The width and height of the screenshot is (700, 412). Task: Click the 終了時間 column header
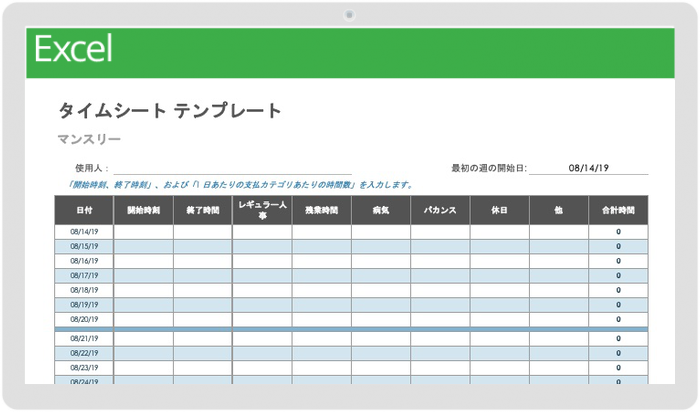203,210
